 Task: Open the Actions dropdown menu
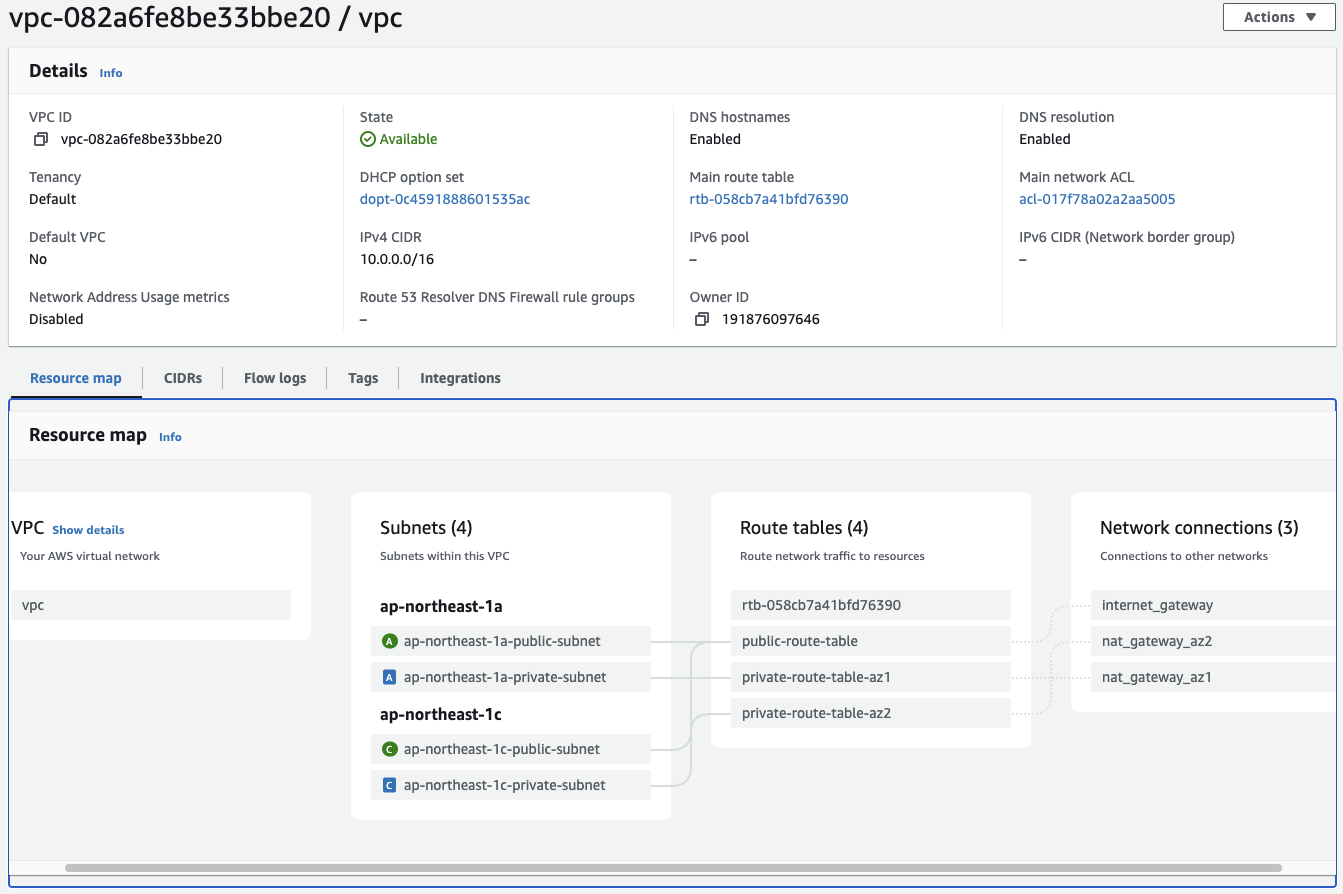[1279, 17]
